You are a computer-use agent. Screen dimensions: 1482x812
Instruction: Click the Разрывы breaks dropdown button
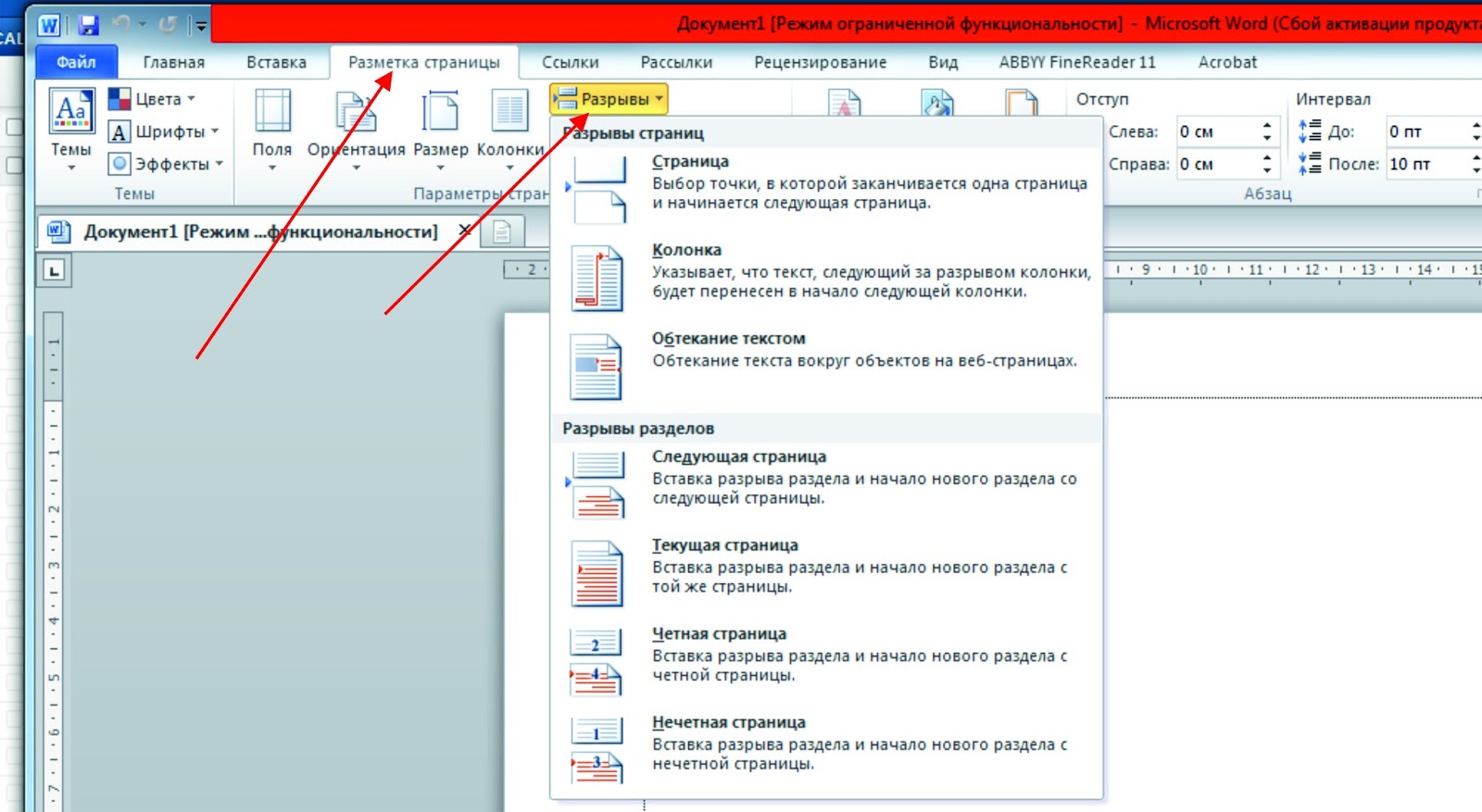(x=609, y=98)
